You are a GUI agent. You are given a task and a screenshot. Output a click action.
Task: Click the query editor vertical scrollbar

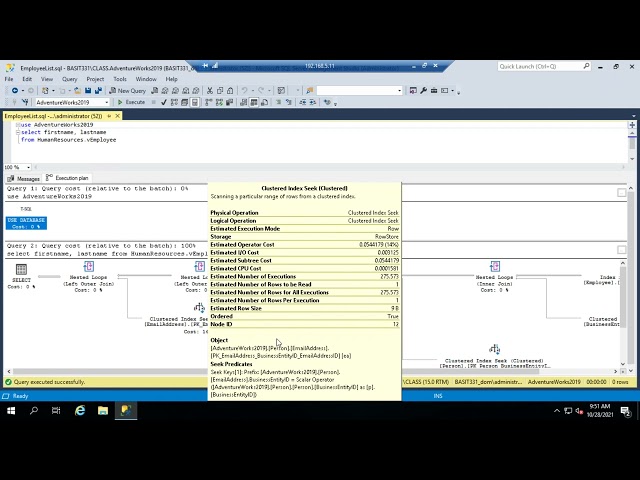click(632, 145)
